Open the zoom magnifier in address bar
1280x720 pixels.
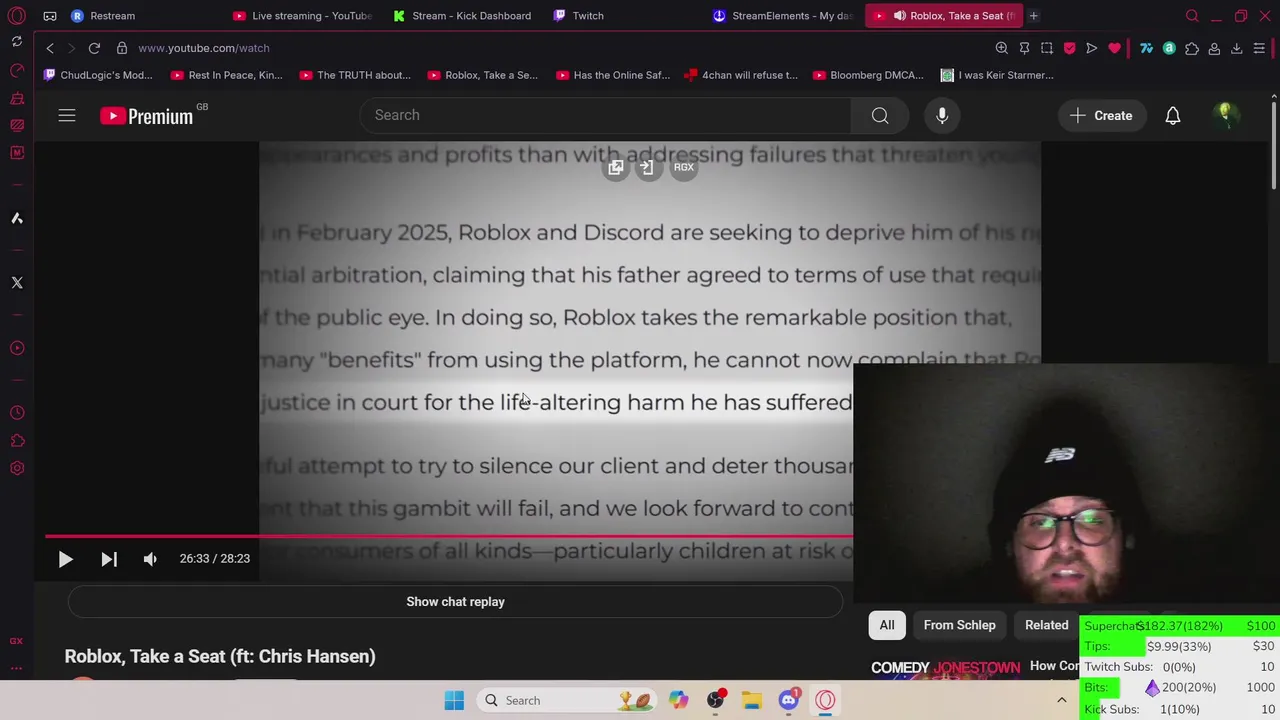[1001, 48]
